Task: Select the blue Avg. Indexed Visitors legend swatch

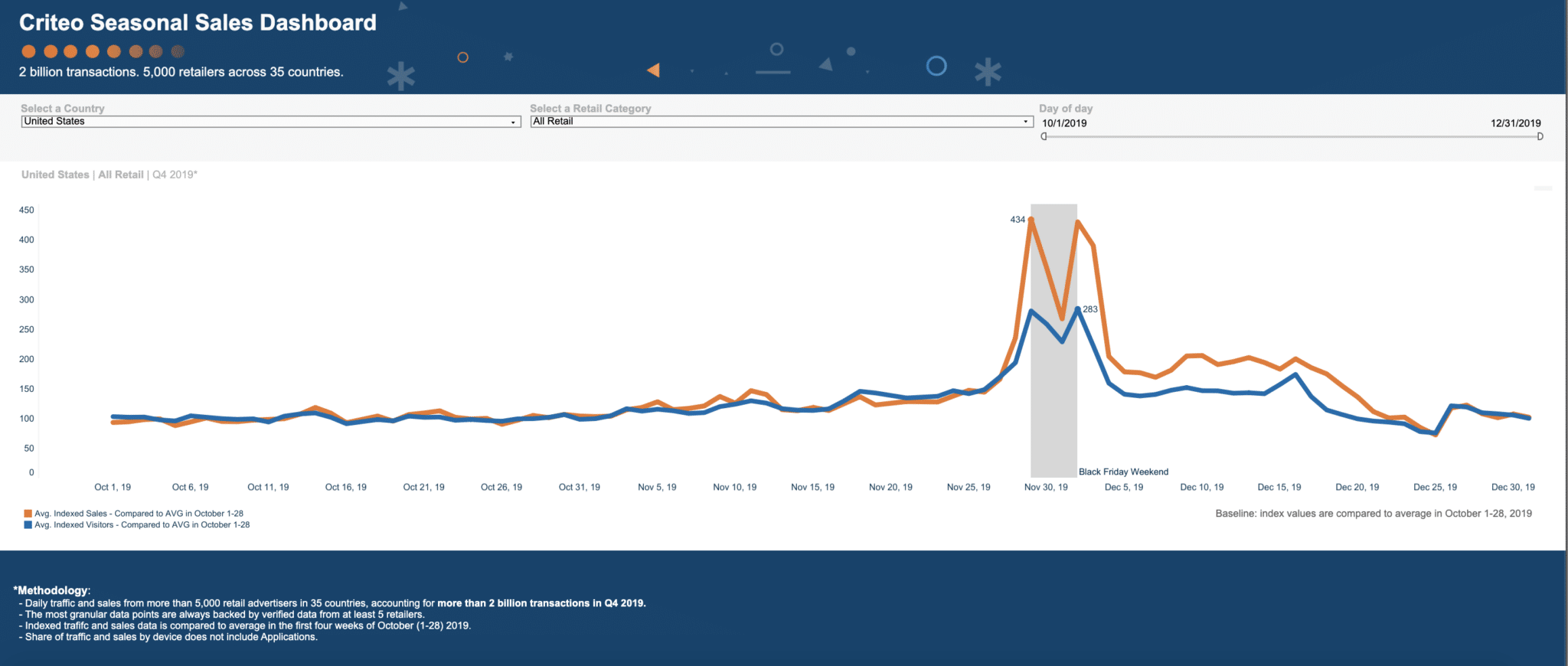Action: (28, 525)
